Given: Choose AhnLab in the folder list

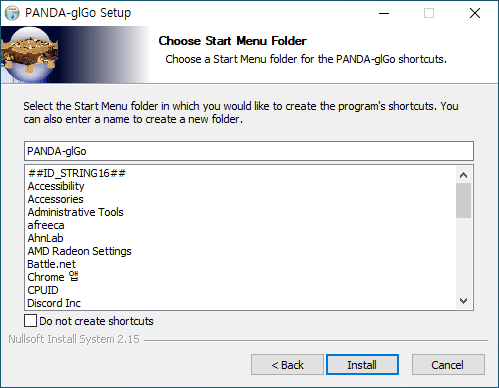Looking at the screenshot, I should click(45, 238).
